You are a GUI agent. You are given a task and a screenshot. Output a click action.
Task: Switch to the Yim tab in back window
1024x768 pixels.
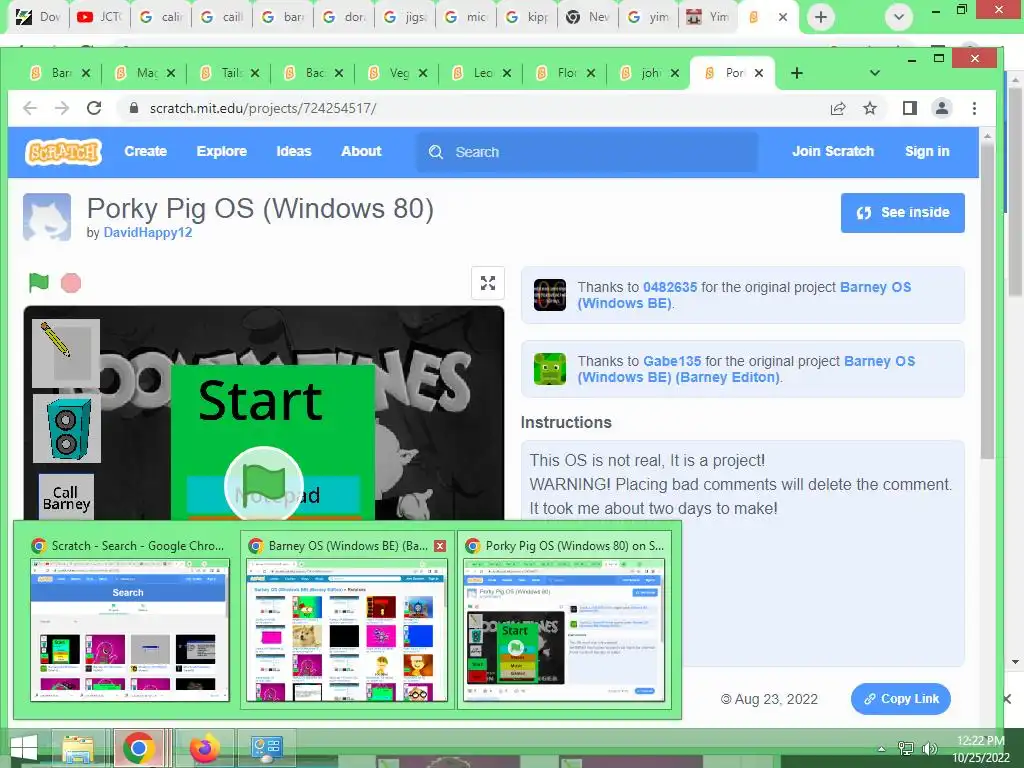(x=708, y=17)
